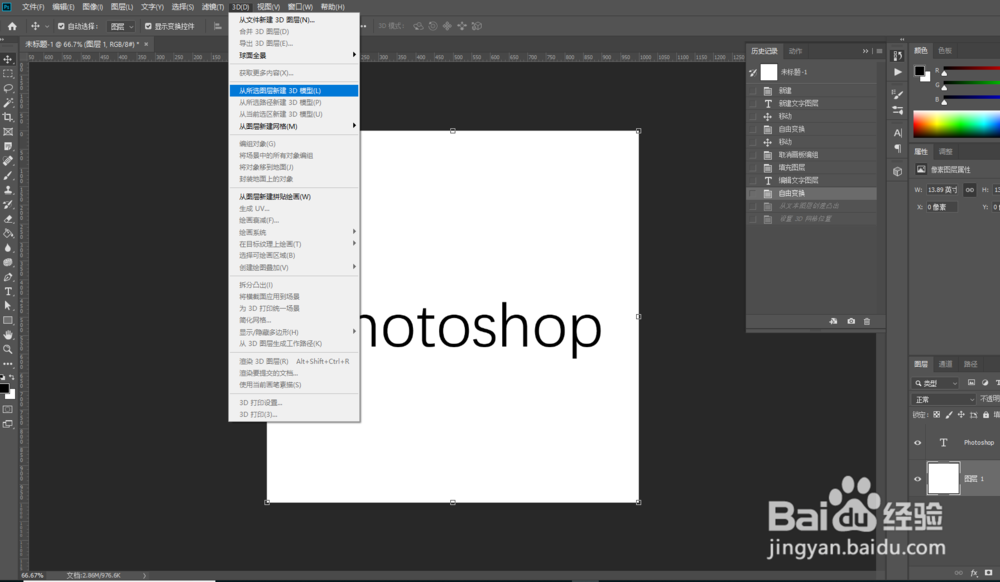Screen dimensions: 1000x582
Task: Open the 滤镜 menu
Action: pyautogui.click(x=212, y=6)
